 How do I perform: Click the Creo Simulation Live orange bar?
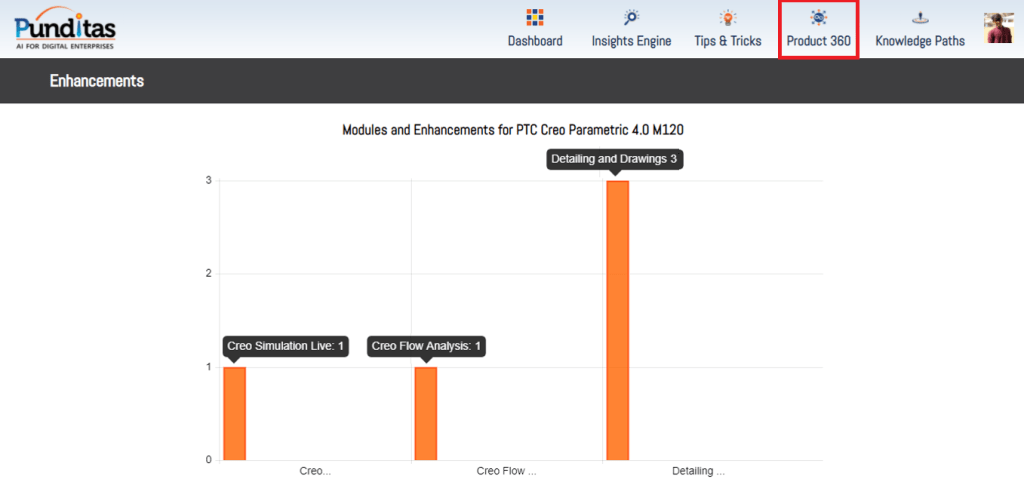coord(234,414)
